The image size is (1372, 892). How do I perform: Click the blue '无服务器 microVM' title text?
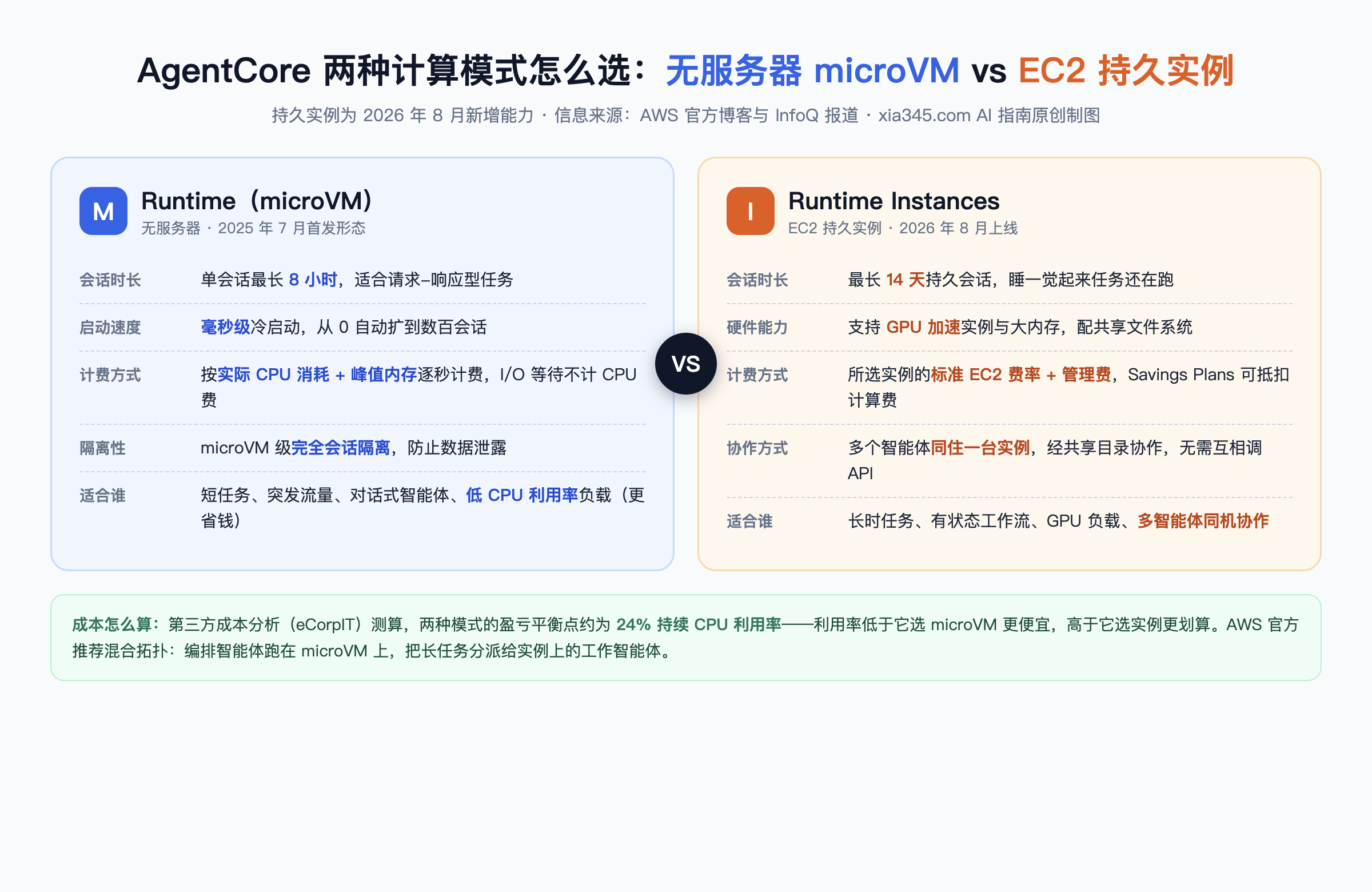point(812,70)
